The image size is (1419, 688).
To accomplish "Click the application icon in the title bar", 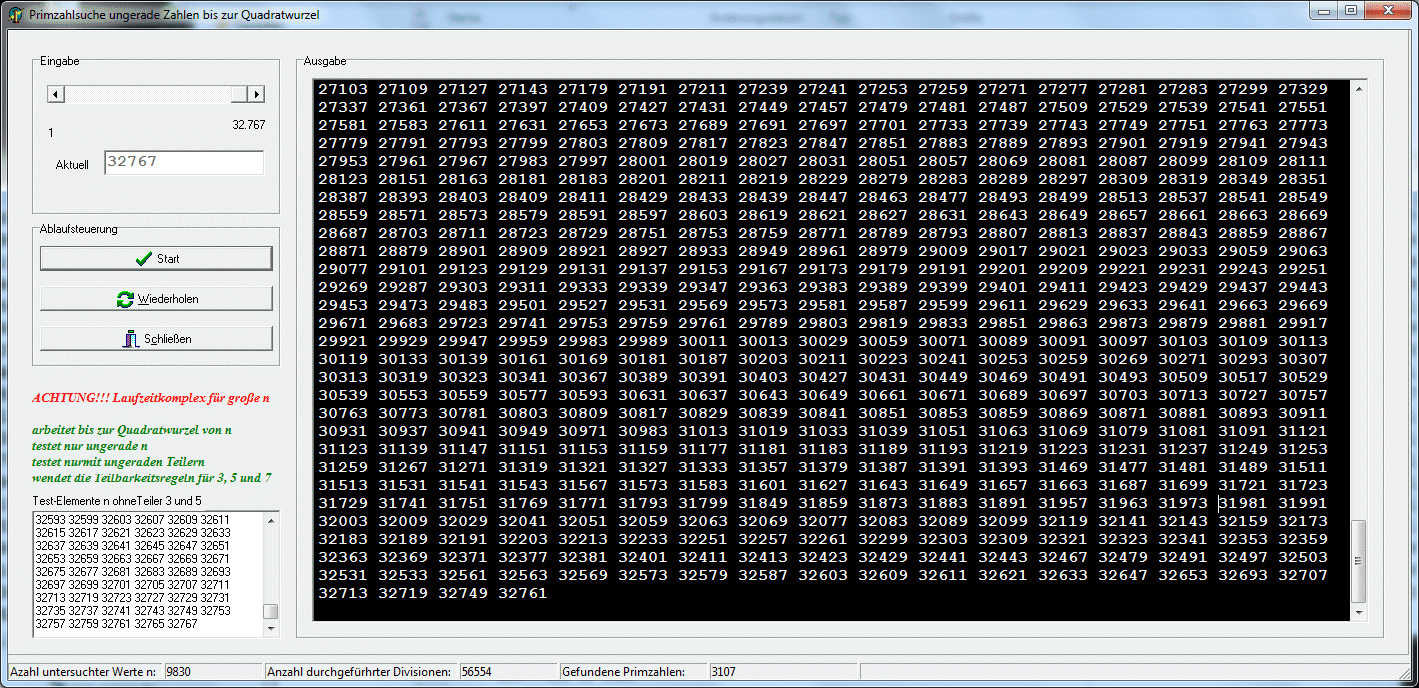I will pyautogui.click(x=15, y=13).
